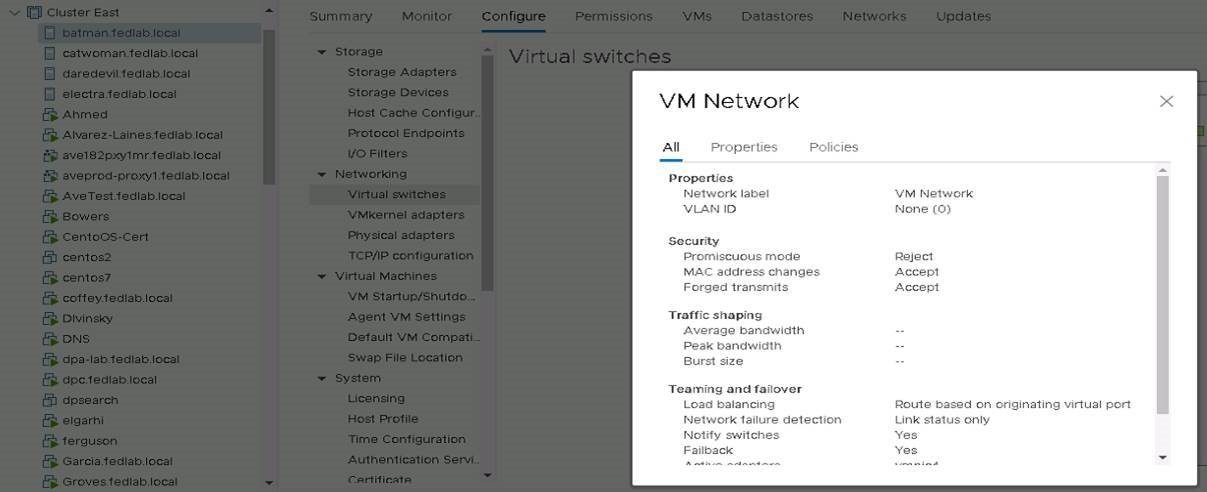Click the VM Network dialog scrollbar
The width and height of the screenshot is (1207, 492).
coord(1162,295)
